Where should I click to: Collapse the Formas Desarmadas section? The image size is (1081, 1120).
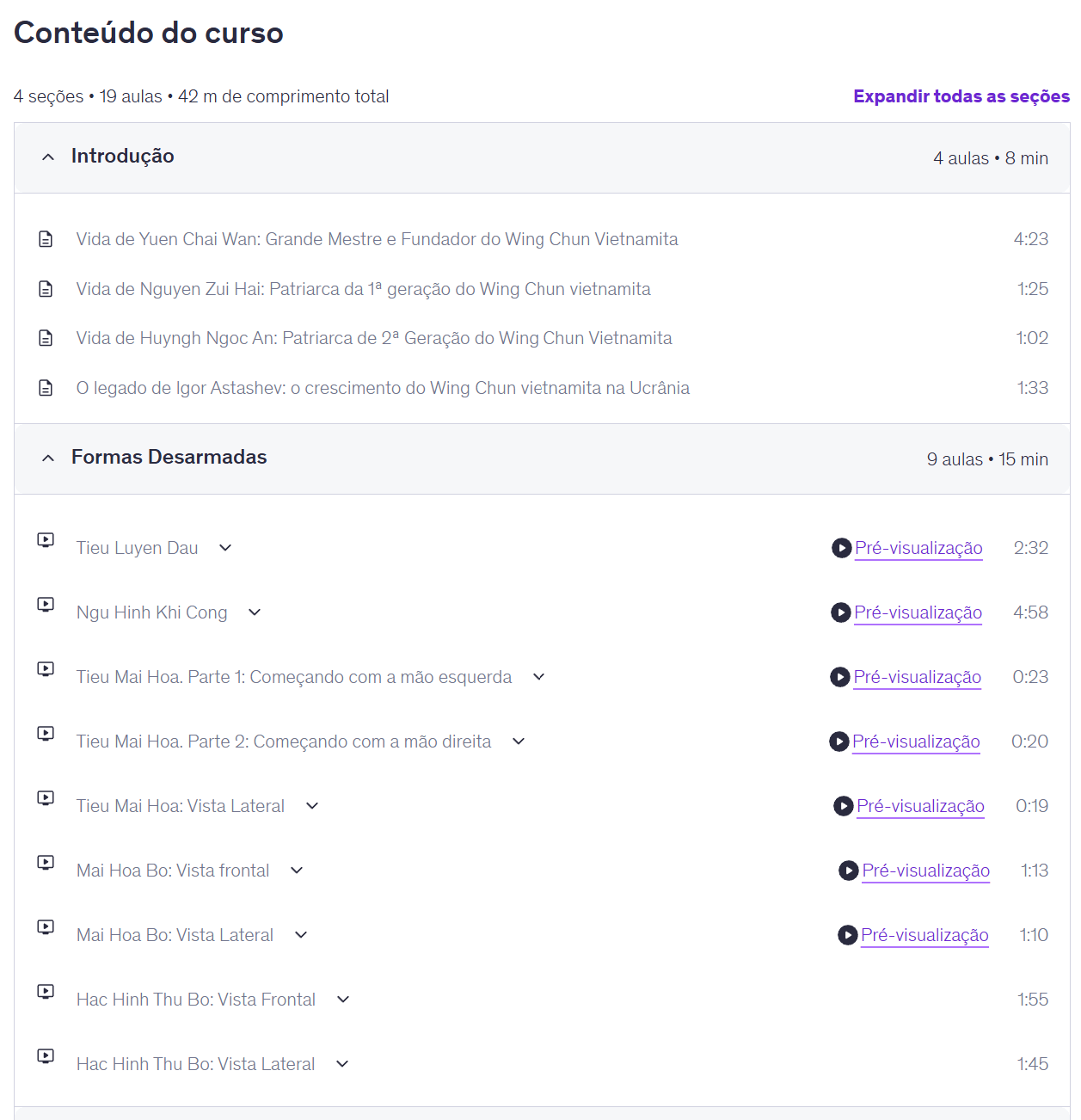[48, 458]
